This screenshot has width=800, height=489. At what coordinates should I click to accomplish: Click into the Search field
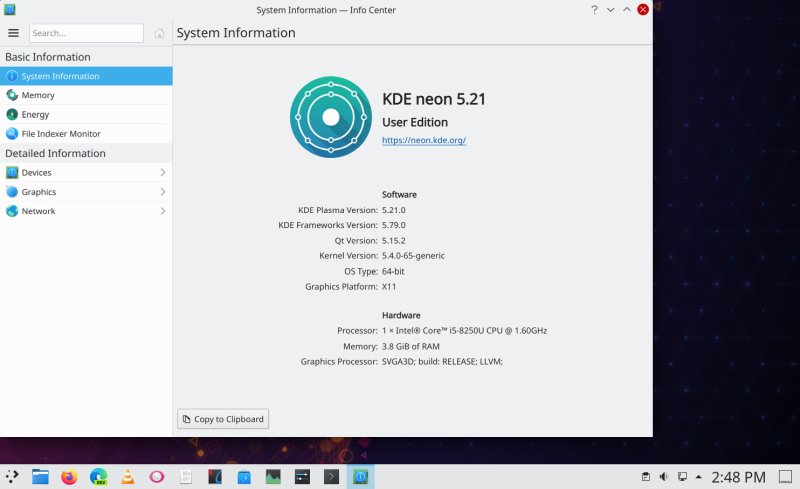coord(86,33)
